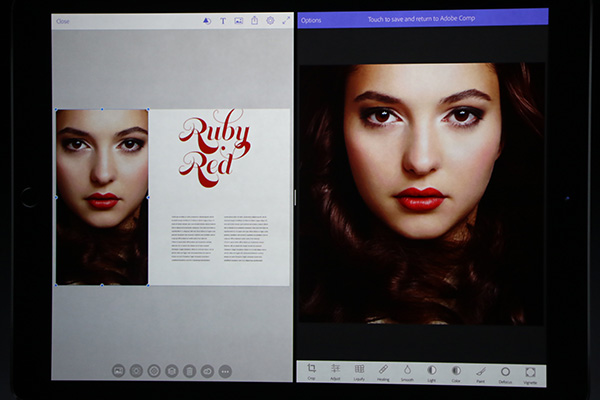600x400 pixels.
Task: Open the share icon in top toolbar
Action: [254, 20]
